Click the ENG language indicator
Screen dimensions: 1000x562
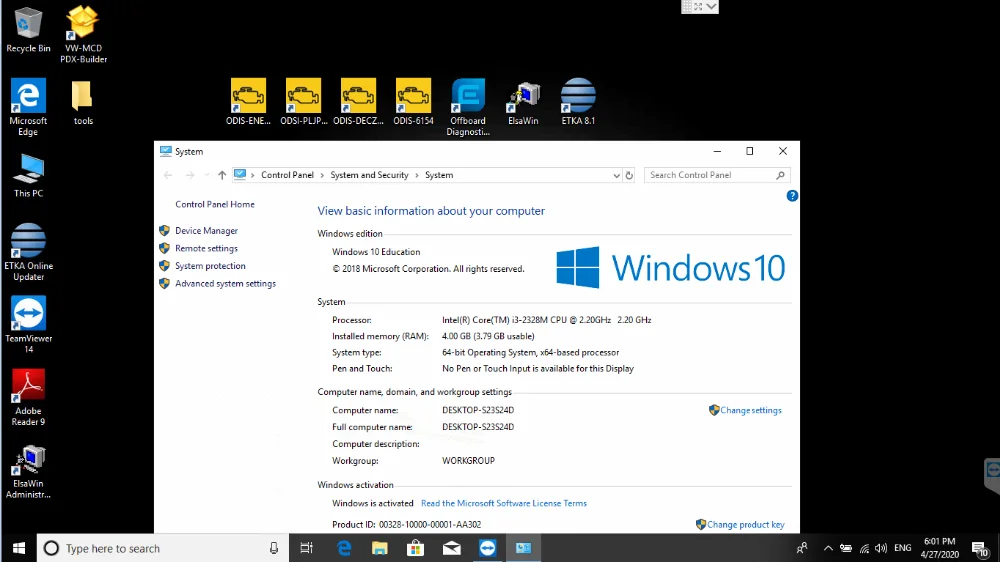pyautogui.click(x=902, y=548)
